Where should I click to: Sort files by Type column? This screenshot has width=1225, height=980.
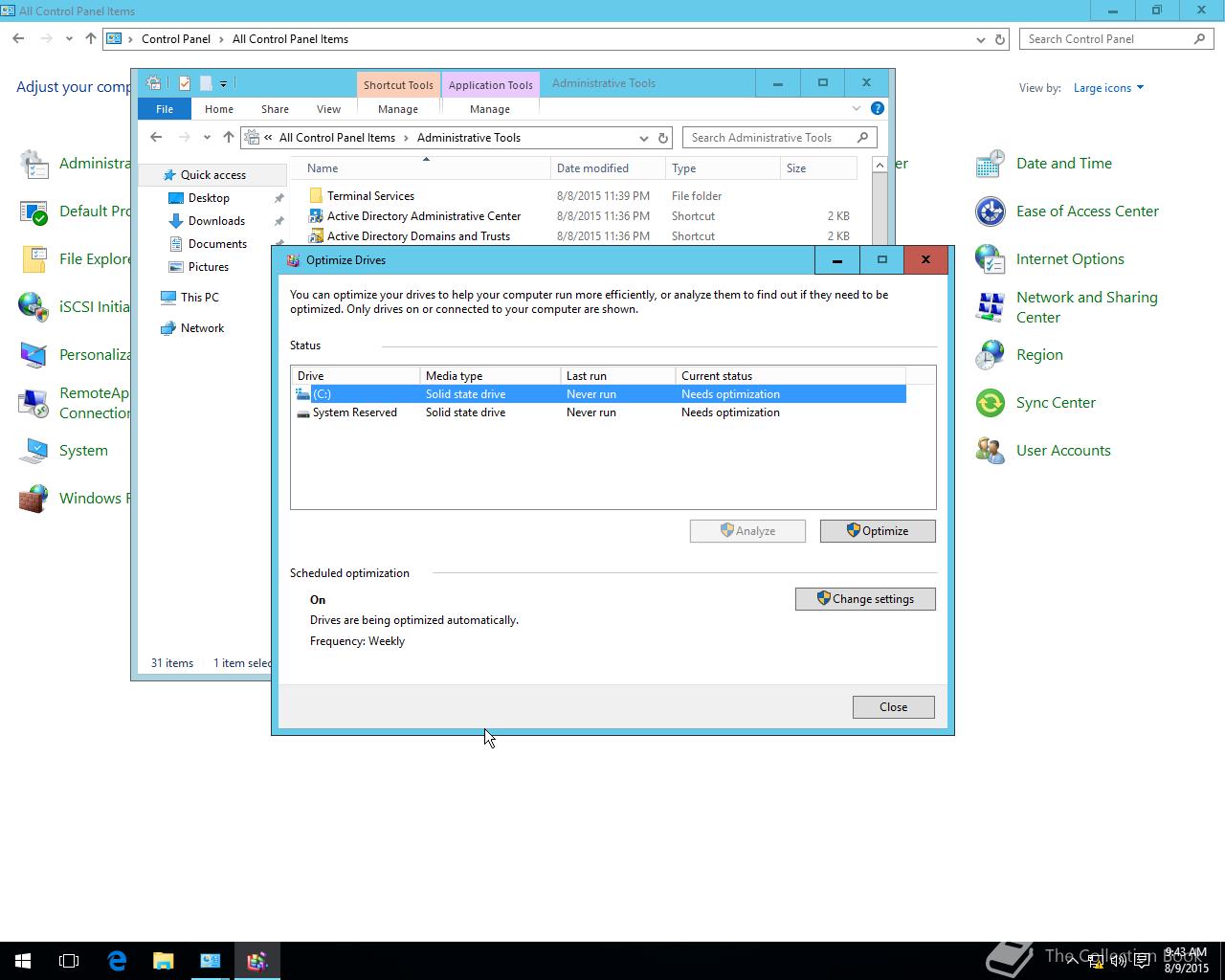723,168
